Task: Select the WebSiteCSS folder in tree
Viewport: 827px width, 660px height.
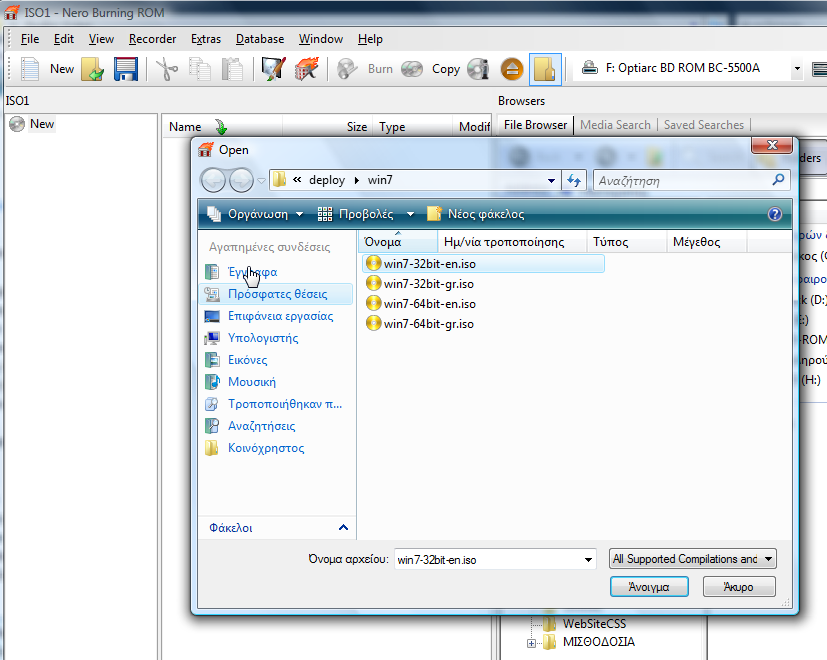Action: tap(594, 624)
